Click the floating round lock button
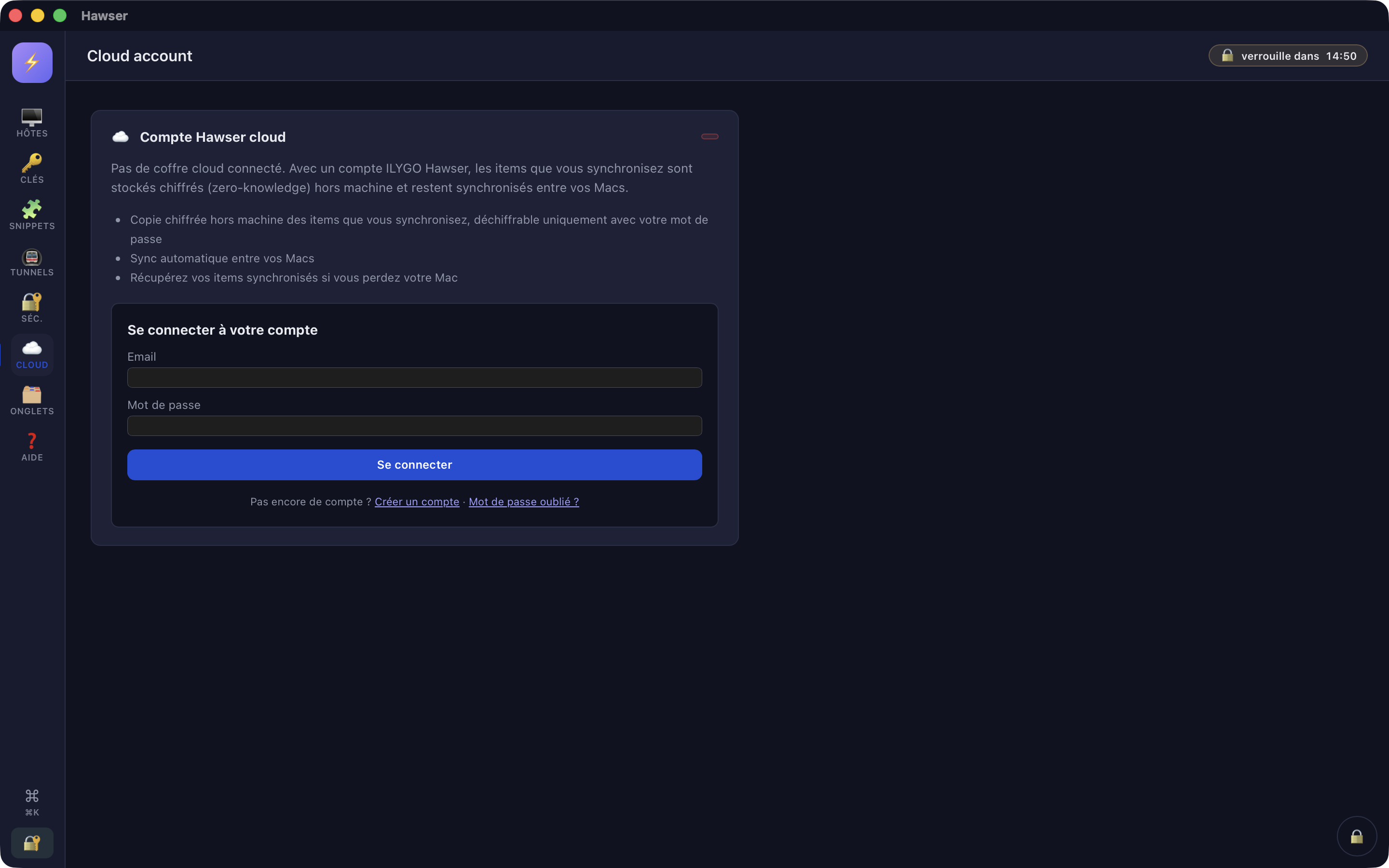The width and height of the screenshot is (1389, 868). click(1357, 837)
